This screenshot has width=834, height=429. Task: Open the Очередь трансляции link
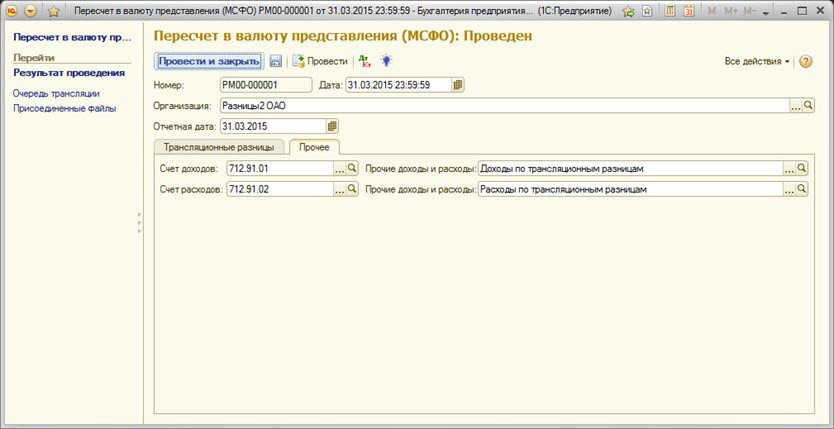click(56, 93)
